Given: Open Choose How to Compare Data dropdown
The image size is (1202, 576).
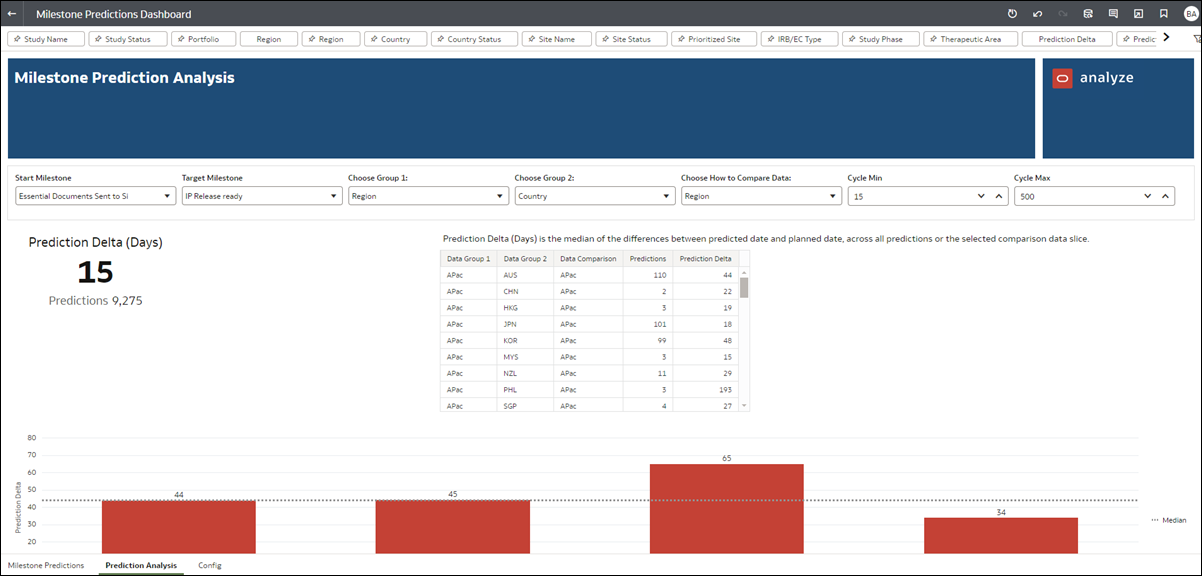Looking at the screenshot, I should tap(761, 196).
